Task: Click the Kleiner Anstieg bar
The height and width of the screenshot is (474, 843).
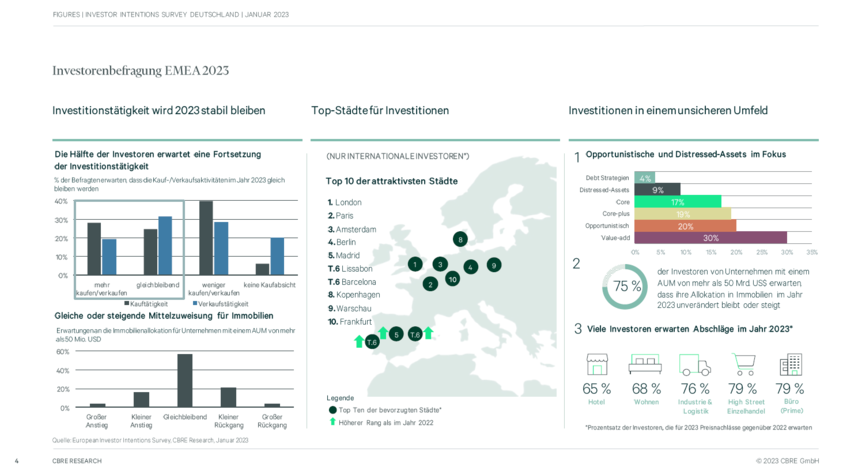Action: 141,399
